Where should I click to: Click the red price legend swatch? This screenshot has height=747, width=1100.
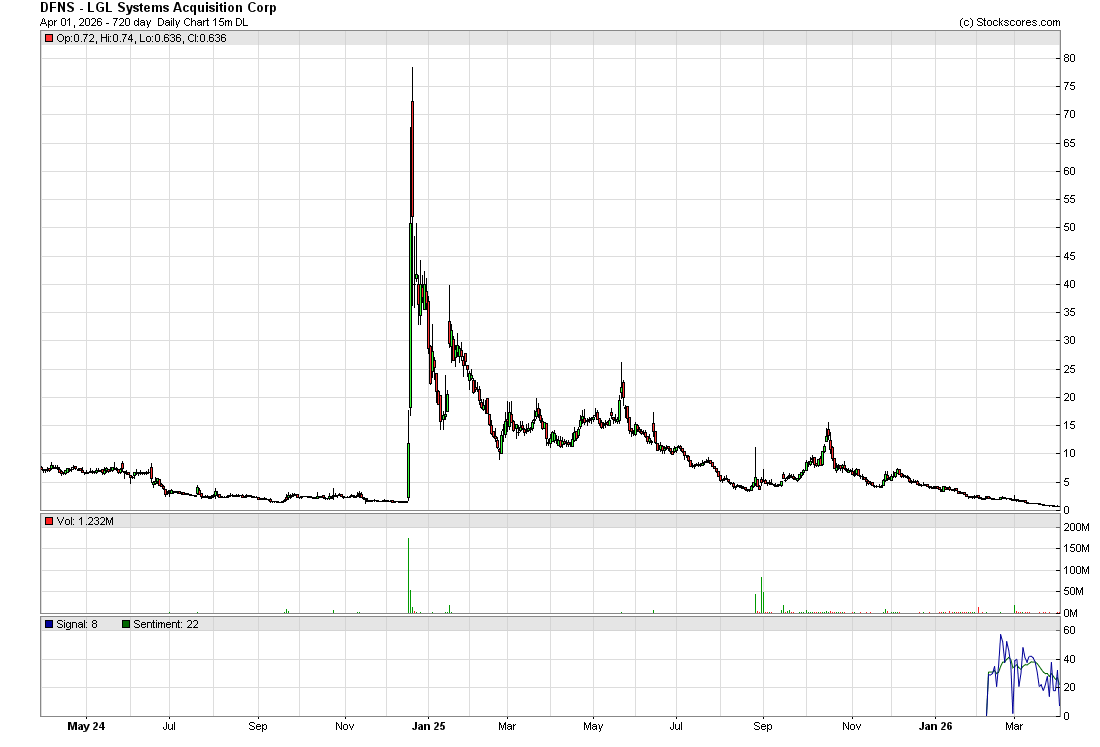click(x=49, y=39)
